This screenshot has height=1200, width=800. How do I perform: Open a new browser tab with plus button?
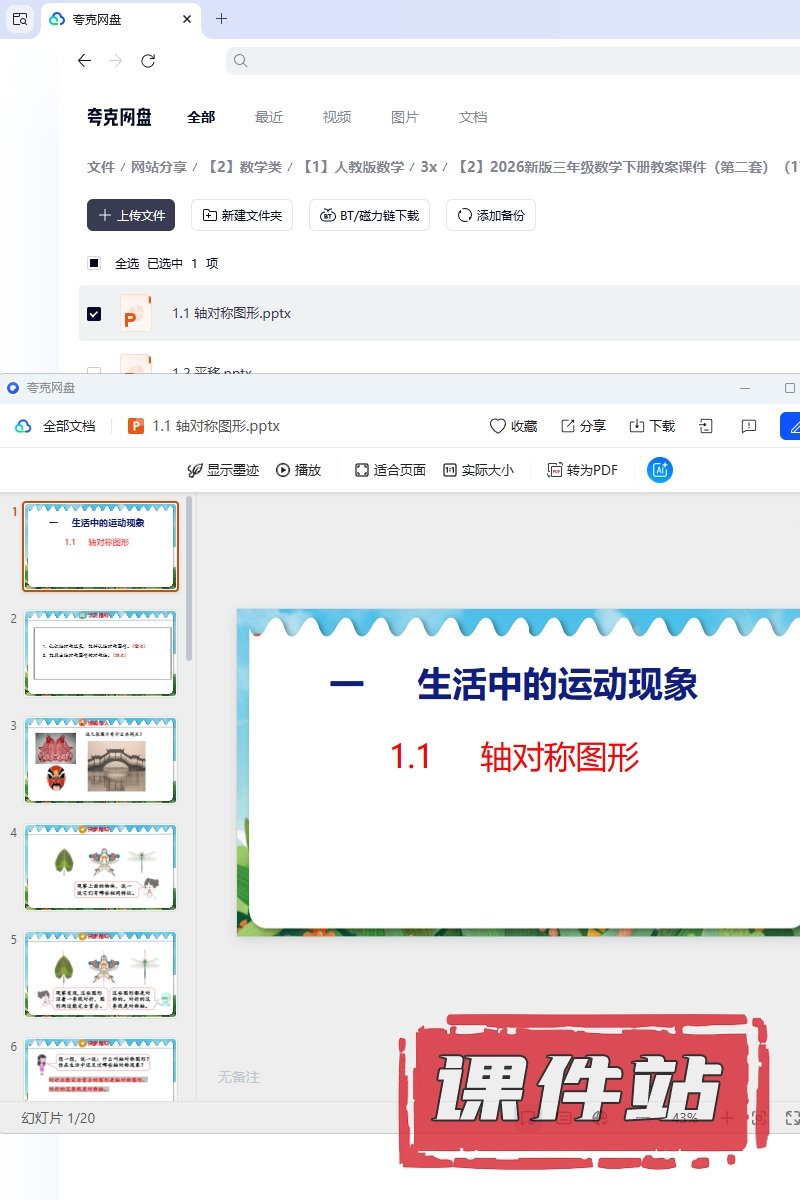pyautogui.click(x=222, y=19)
